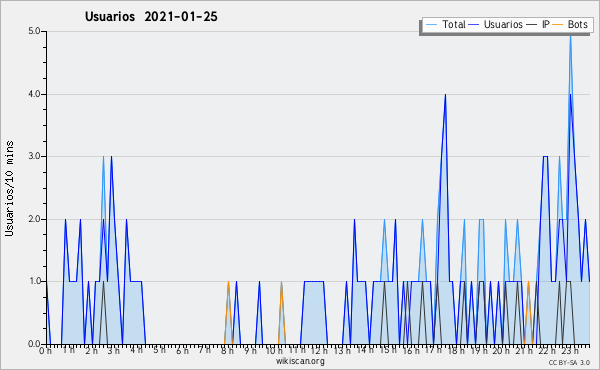Click the 21 h axis label

[524, 351]
